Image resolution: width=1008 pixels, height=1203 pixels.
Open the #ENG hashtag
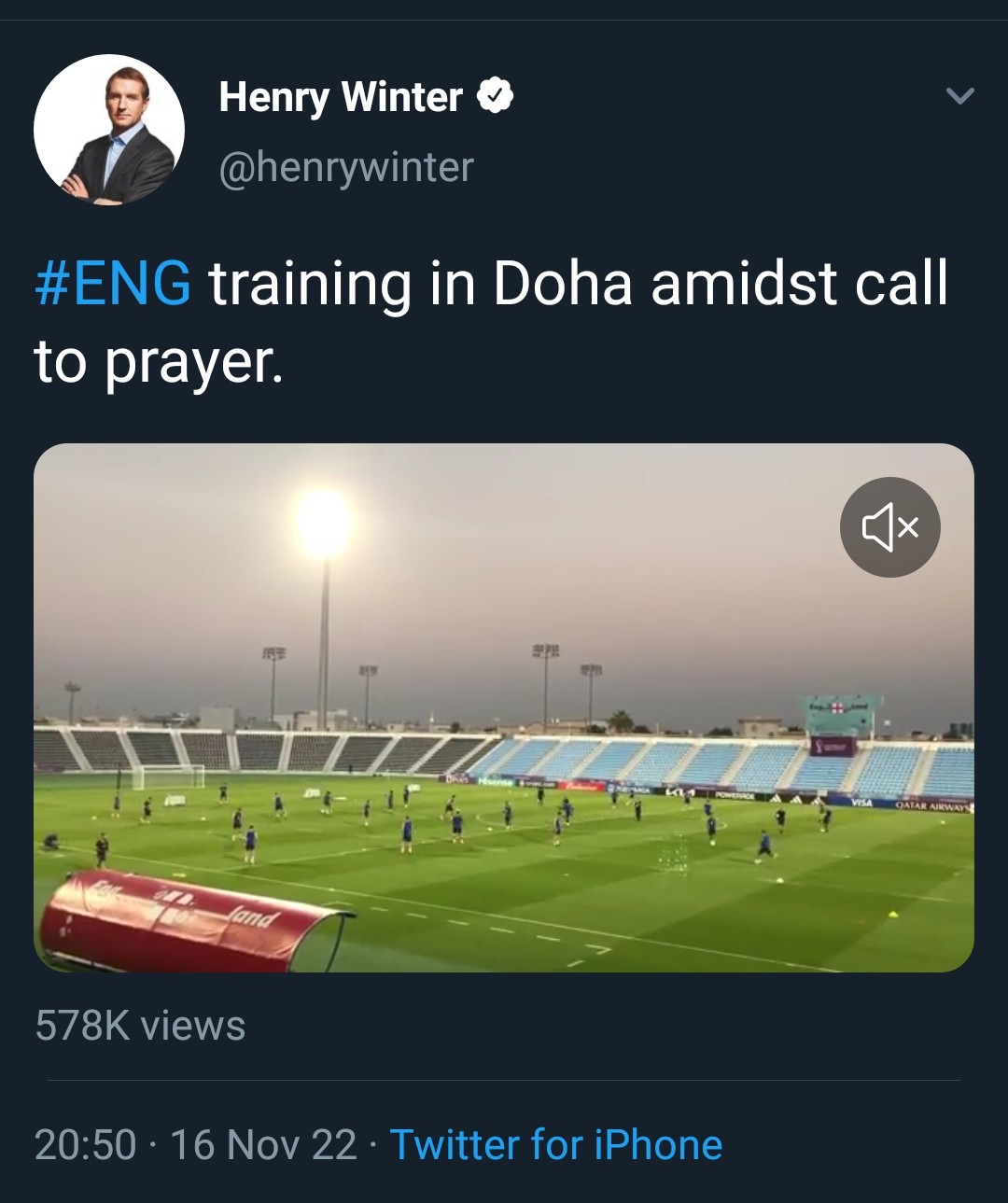click(113, 284)
